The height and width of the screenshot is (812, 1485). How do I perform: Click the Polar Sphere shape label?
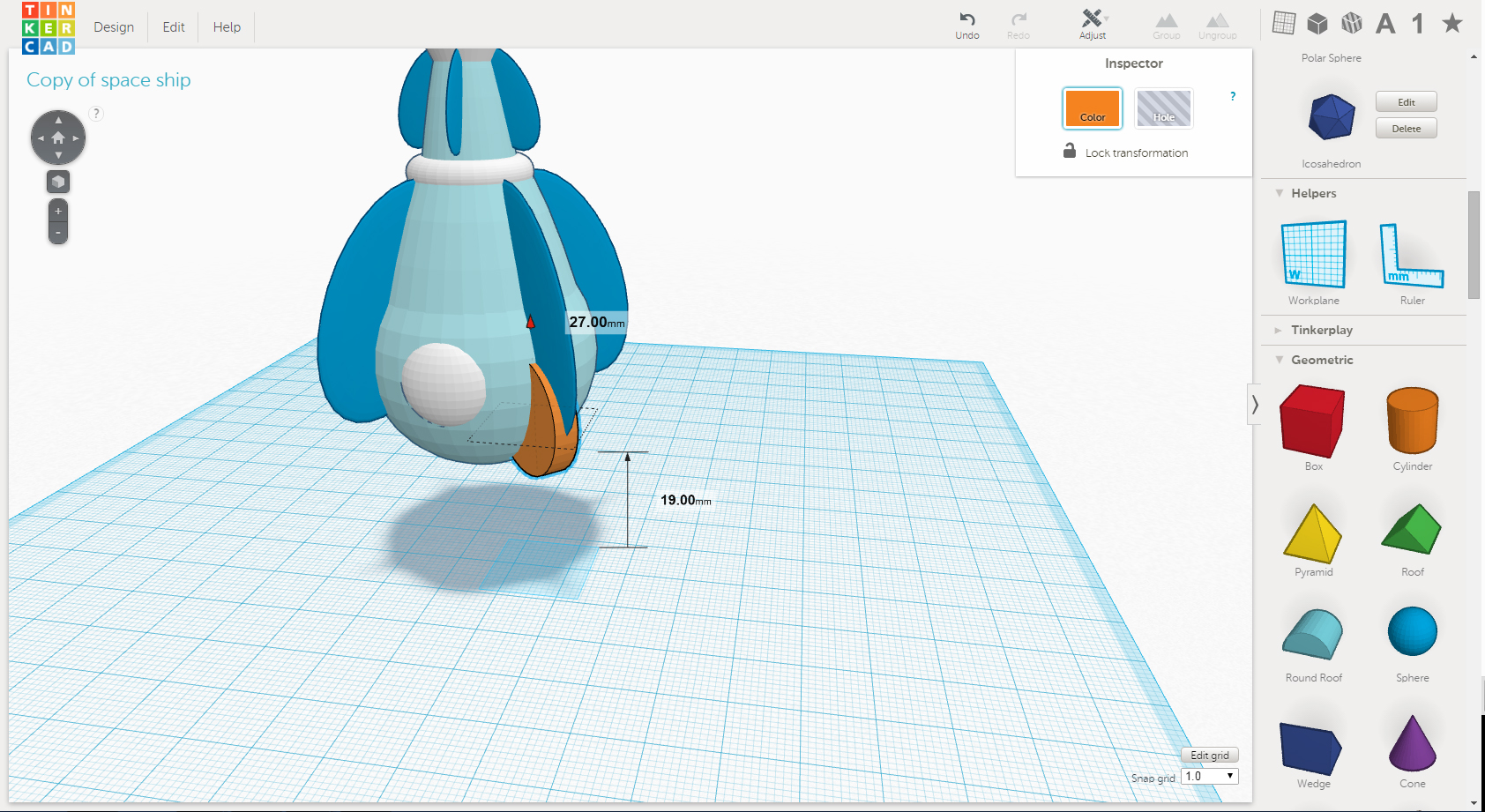point(1331,58)
